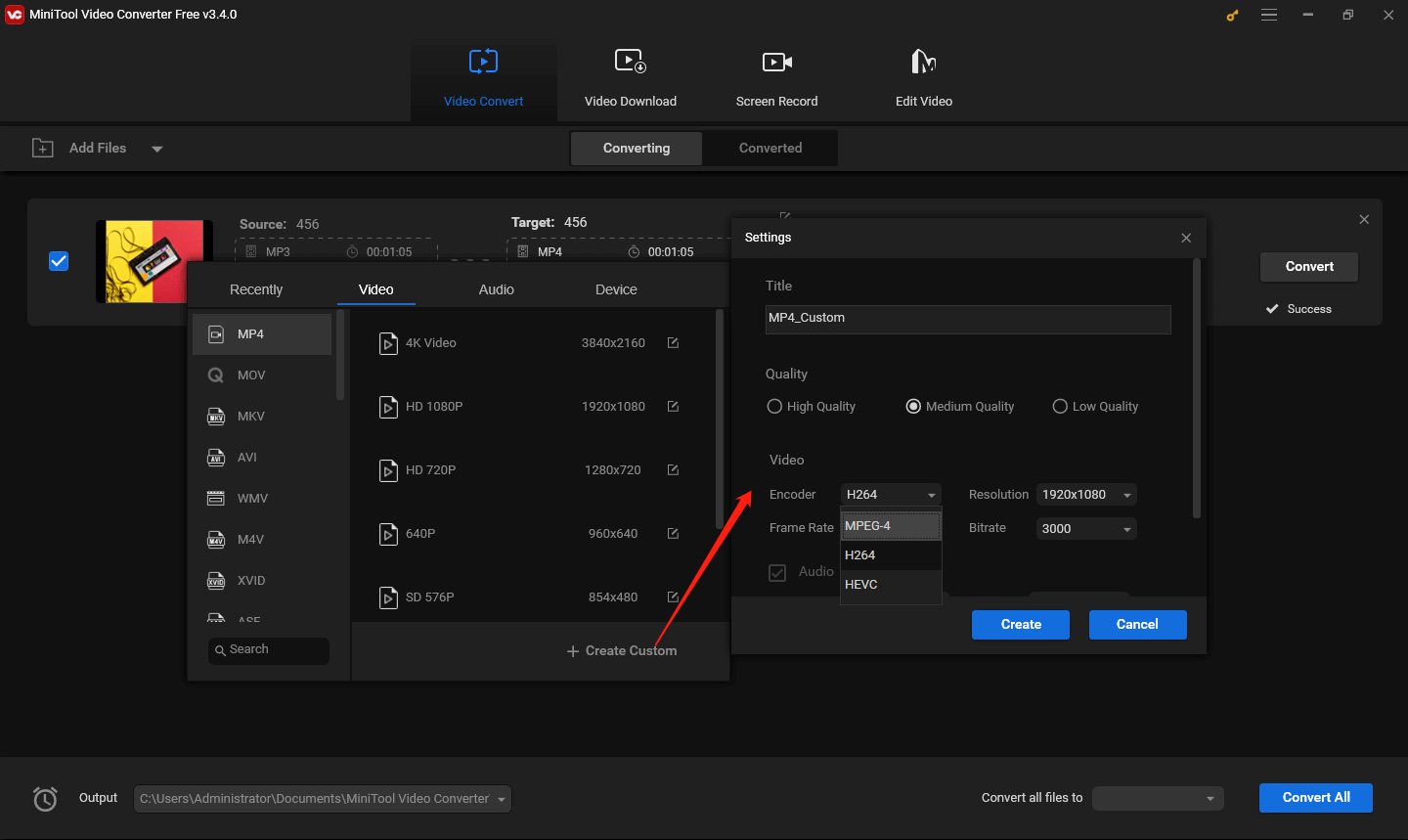Select the M4V format icon
Image resolution: width=1408 pixels, height=840 pixels.
pyautogui.click(x=216, y=540)
